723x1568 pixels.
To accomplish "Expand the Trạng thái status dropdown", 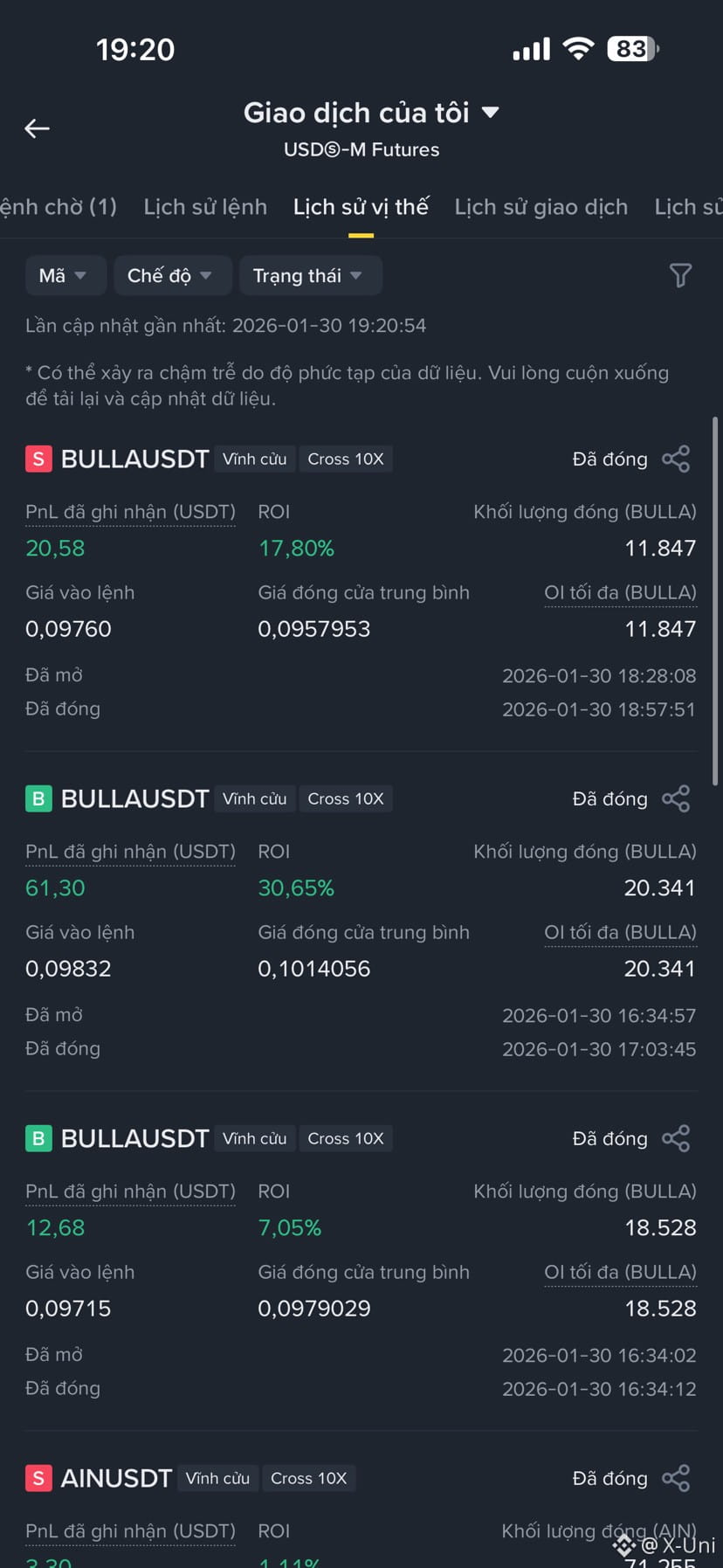I will (310, 276).
